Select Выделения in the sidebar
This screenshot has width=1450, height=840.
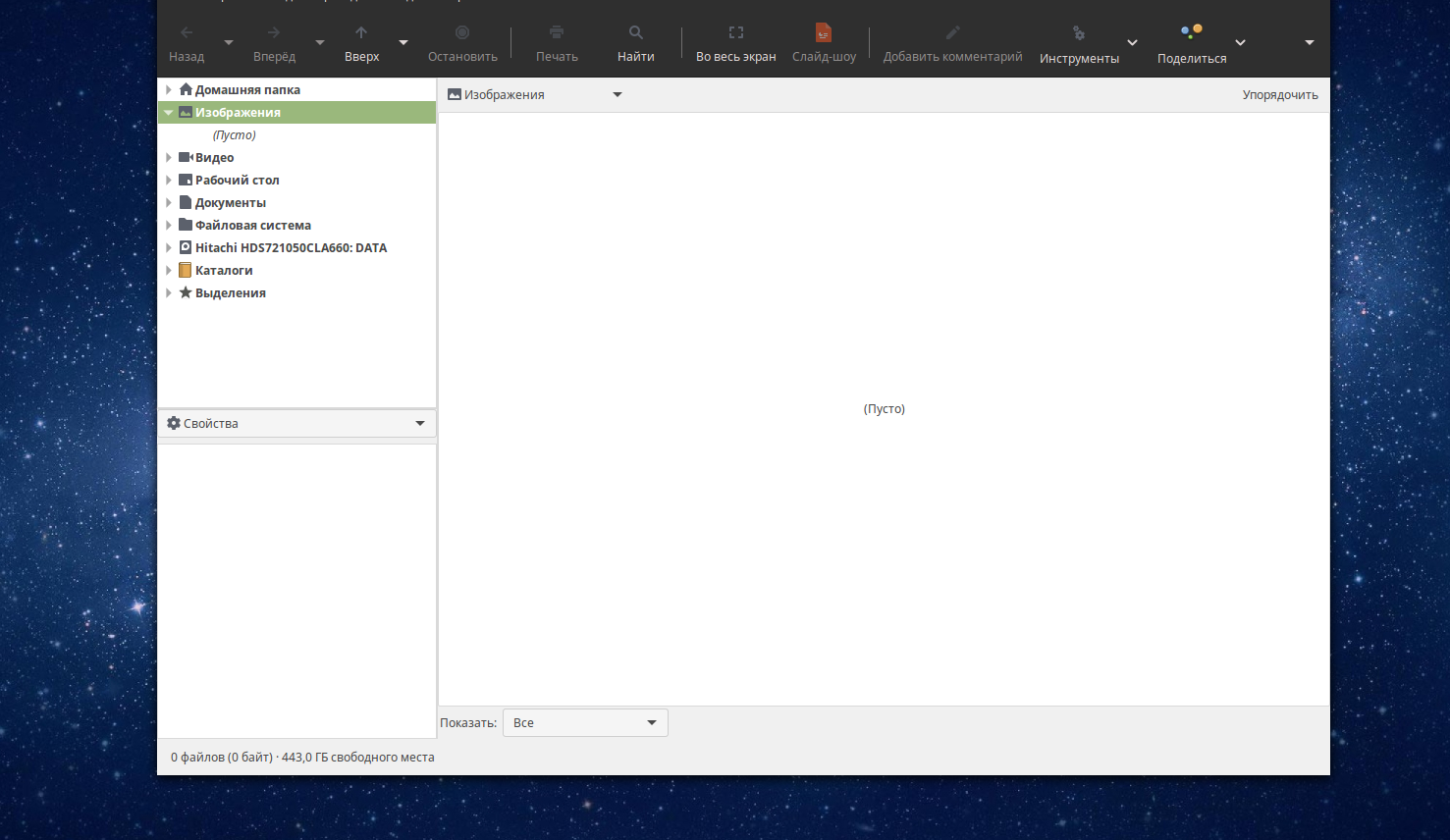[x=230, y=292]
